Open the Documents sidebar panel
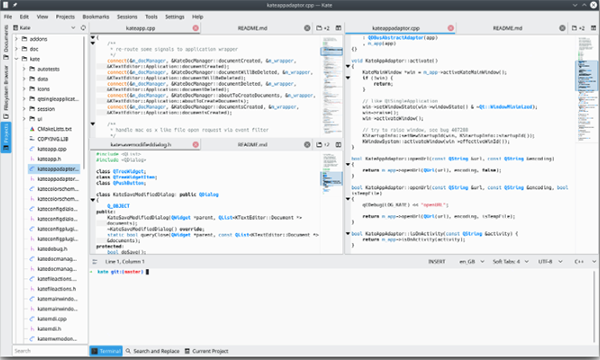Viewport: 600px width, 360px height. [x=6, y=42]
